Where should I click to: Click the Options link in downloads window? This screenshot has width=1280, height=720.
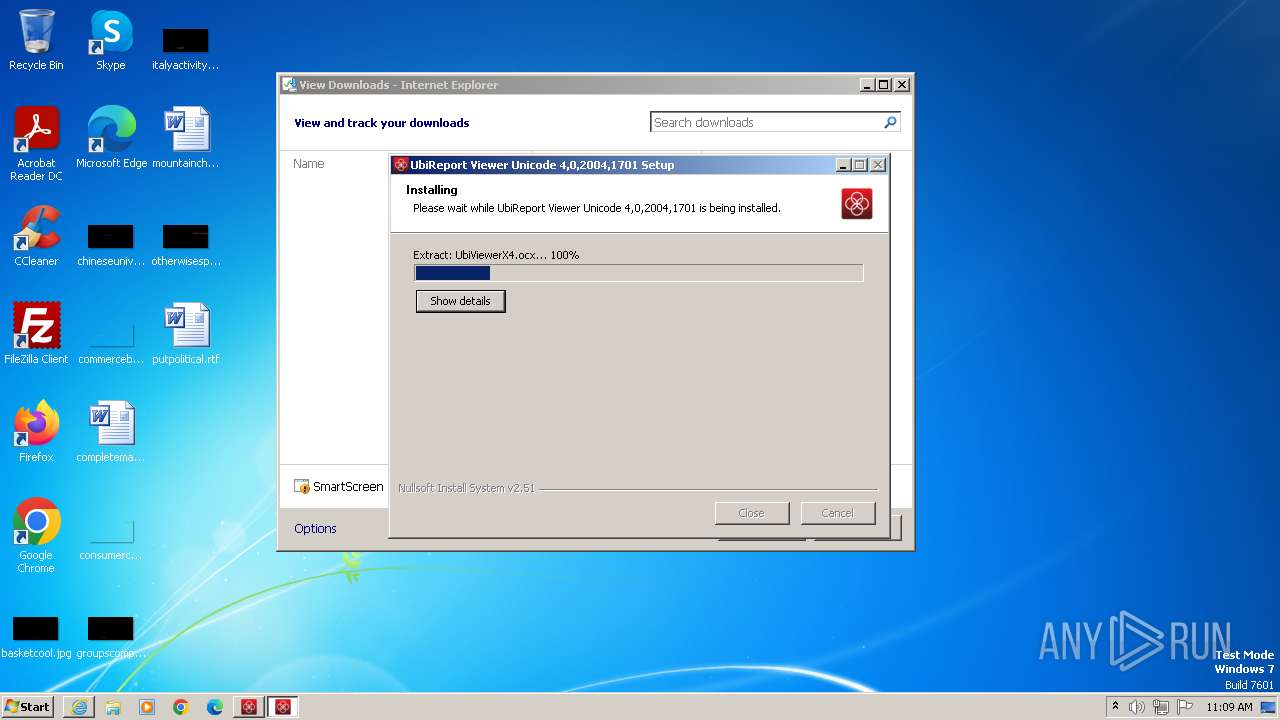point(315,528)
